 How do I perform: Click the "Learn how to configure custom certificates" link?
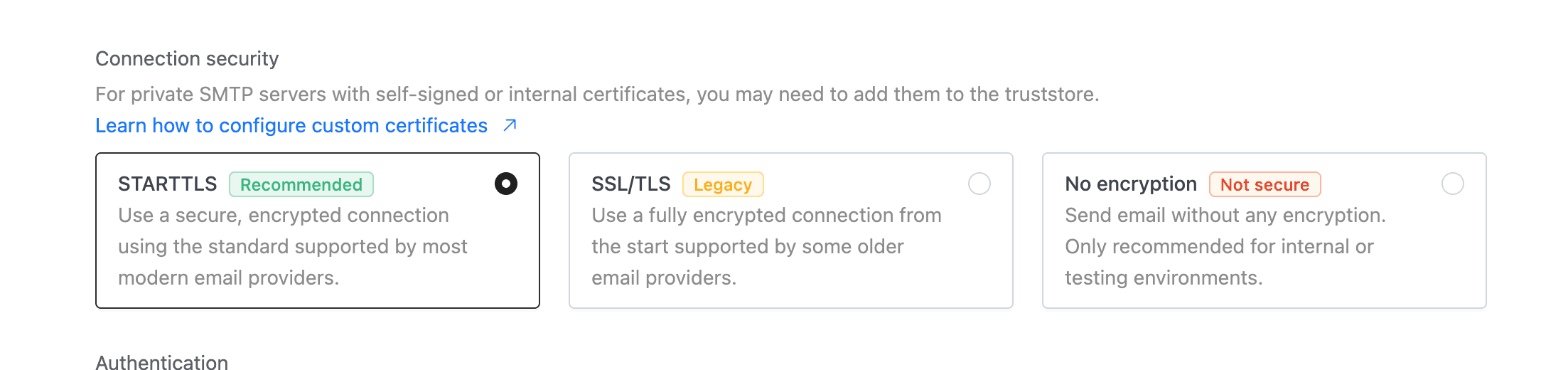pyautogui.click(x=291, y=126)
